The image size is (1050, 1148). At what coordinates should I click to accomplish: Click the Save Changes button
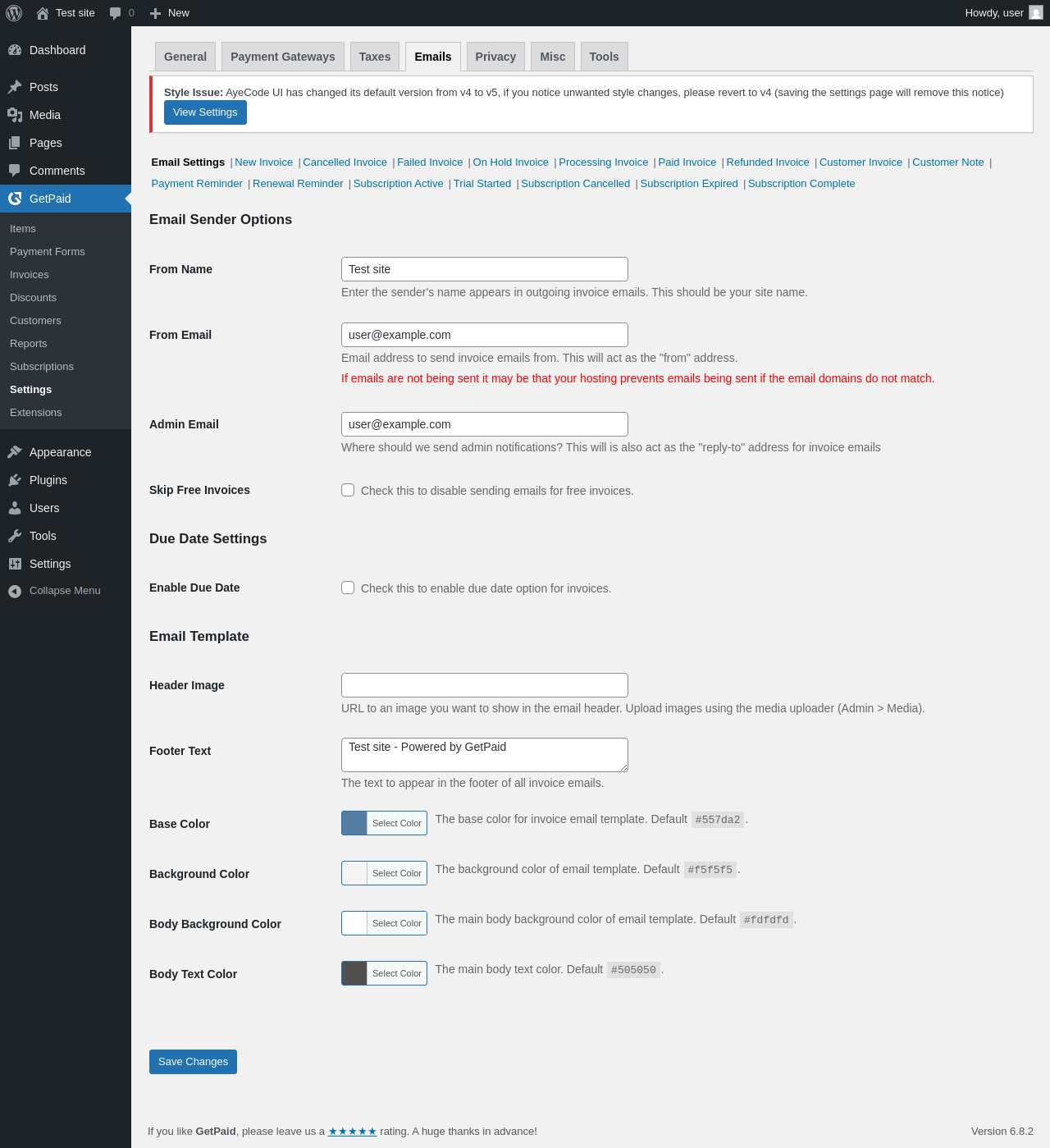193,1062
